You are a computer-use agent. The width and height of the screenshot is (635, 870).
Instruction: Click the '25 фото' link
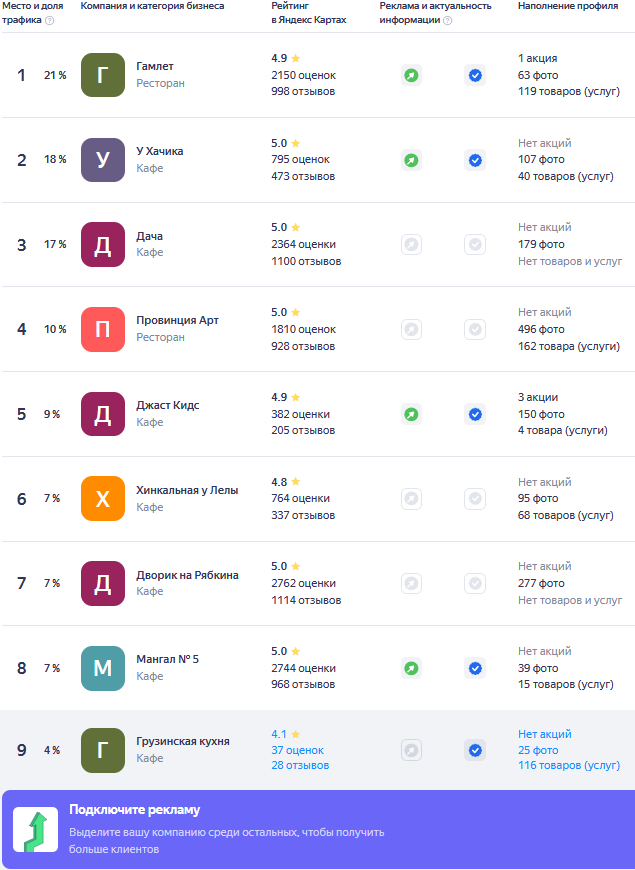(538, 750)
